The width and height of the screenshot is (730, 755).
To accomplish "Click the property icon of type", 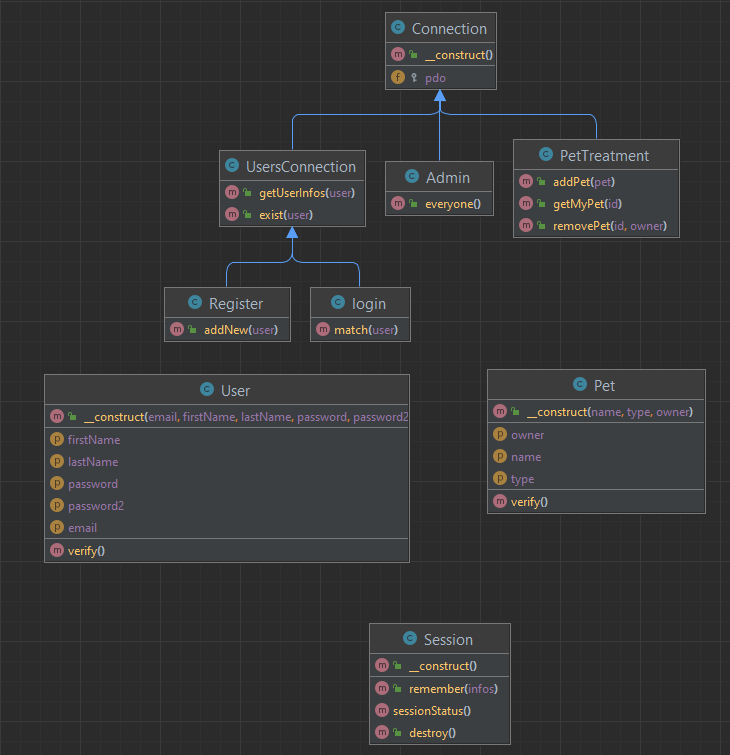I will coord(500,478).
